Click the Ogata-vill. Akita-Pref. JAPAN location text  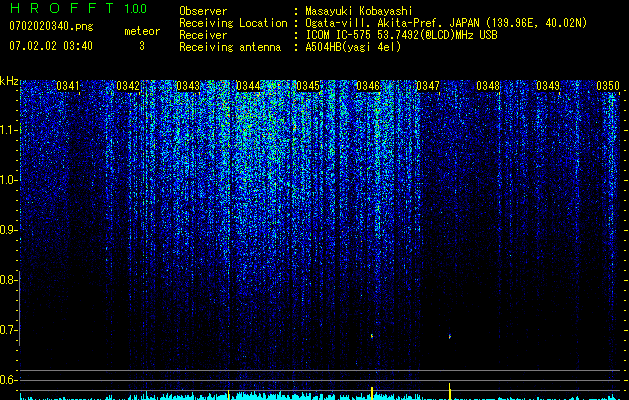tap(446, 23)
